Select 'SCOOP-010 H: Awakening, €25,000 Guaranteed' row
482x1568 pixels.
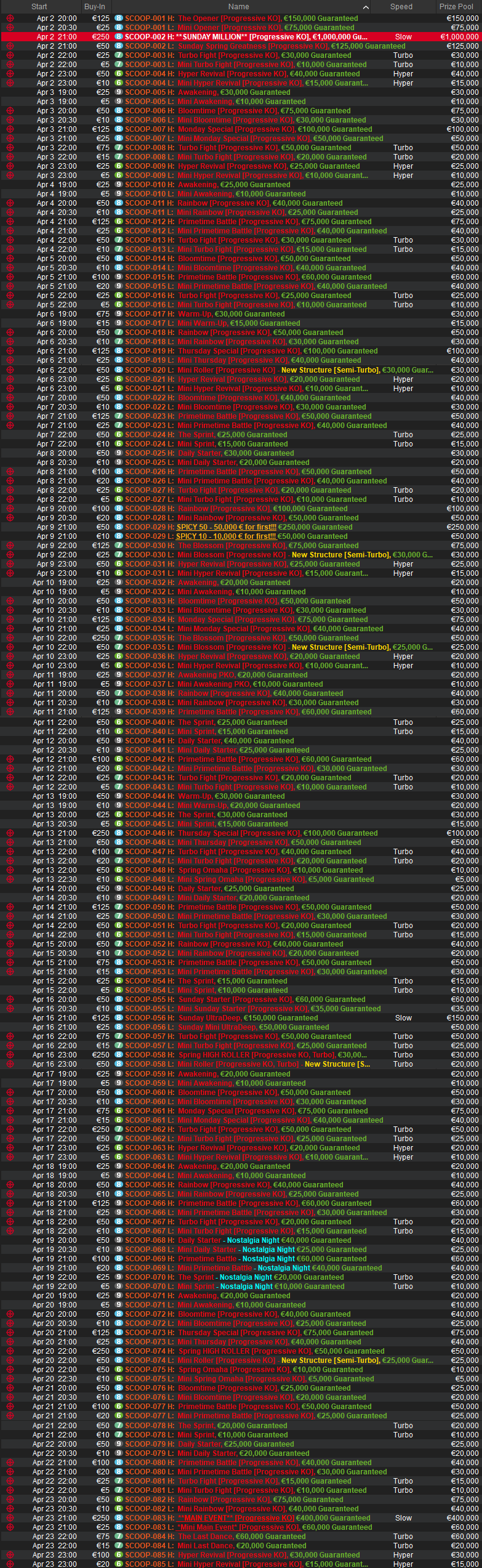[x=241, y=185]
